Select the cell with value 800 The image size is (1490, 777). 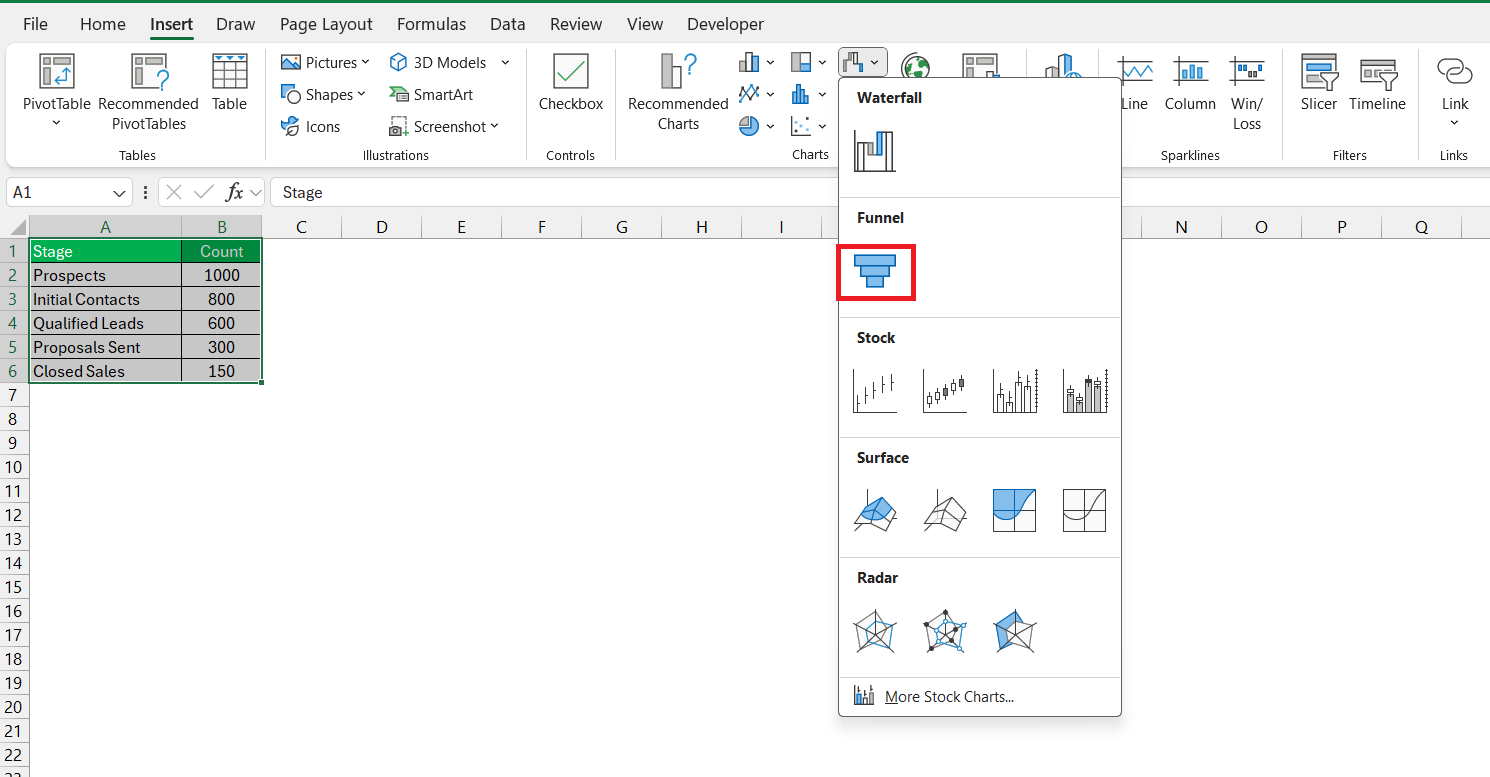point(221,299)
